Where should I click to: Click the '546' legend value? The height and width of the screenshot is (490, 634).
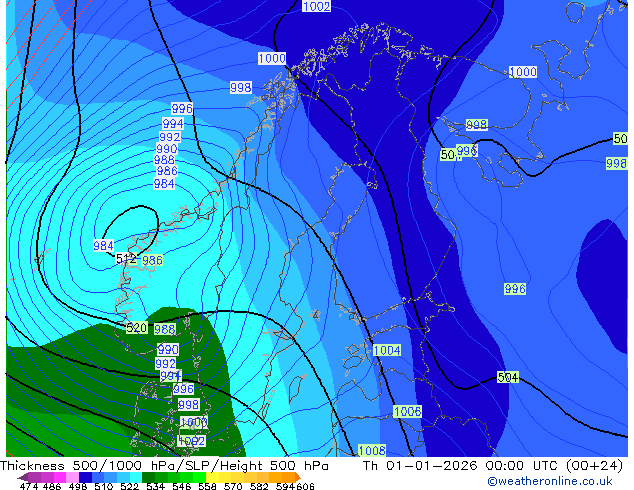click(x=182, y=486)
